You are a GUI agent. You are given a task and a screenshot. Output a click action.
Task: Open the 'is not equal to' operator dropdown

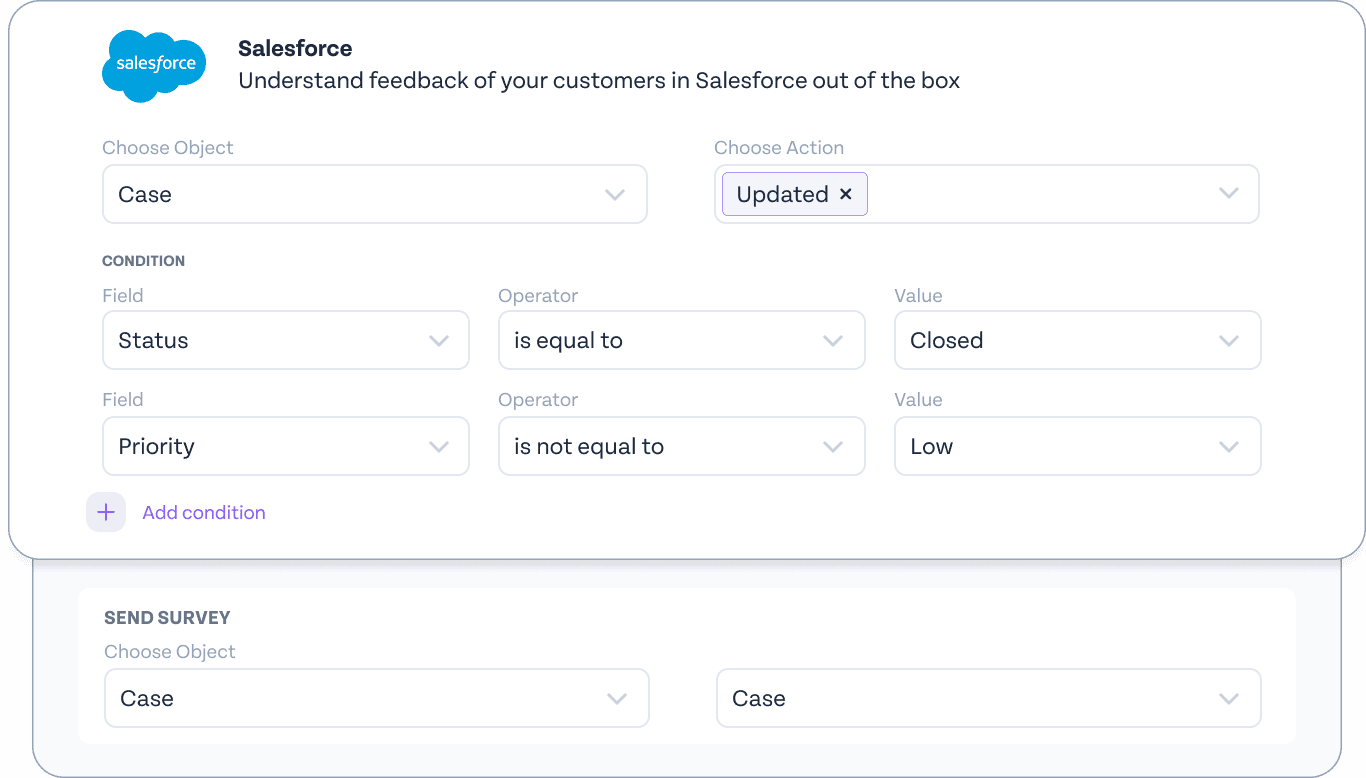click(682, 446)
